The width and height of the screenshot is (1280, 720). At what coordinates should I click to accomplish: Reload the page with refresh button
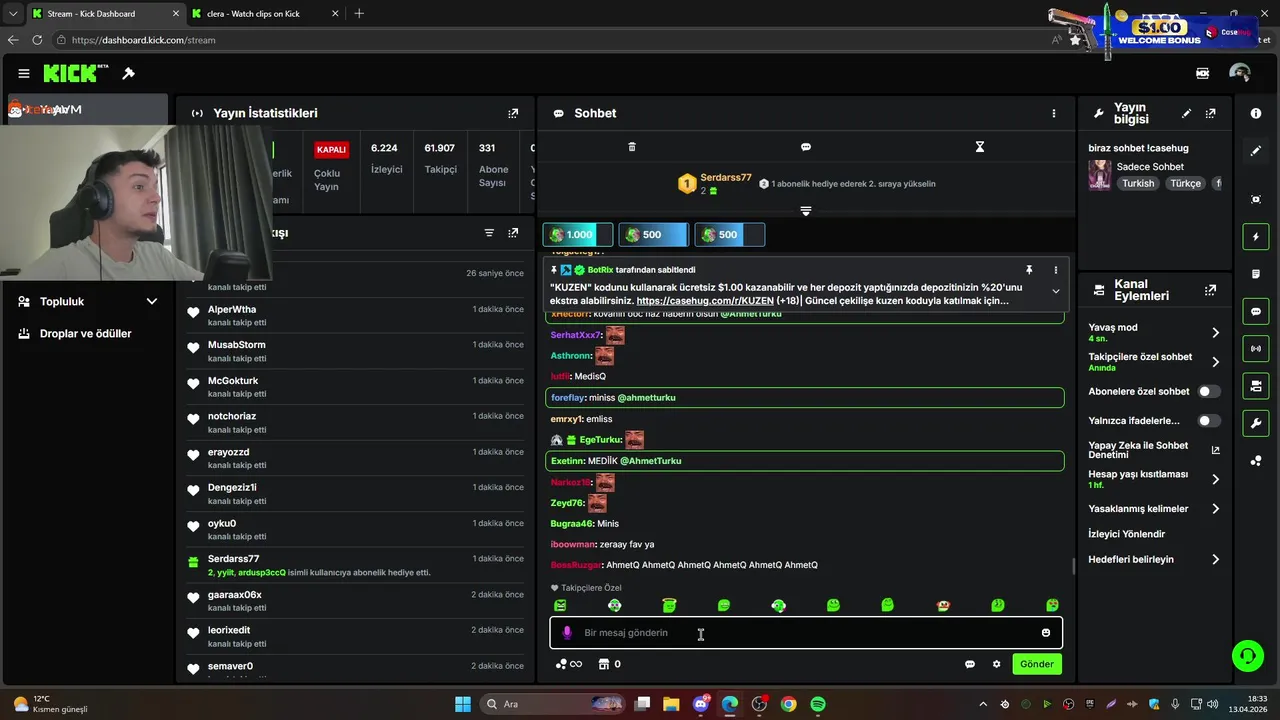coord(37,40)
